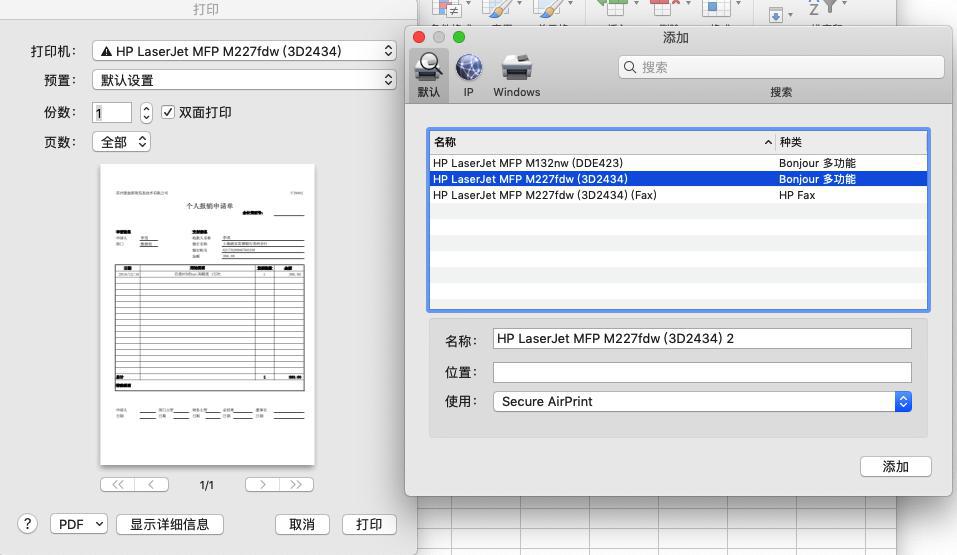Open the 预置 presets dropdown
This screenshot has height=555, width=957.
click(244, 80)
